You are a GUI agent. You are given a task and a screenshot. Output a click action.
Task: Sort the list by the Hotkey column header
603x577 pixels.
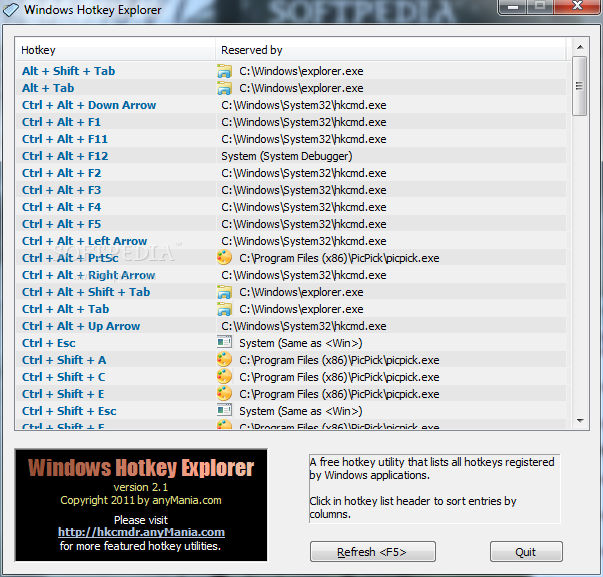click(x=115, y=50)
